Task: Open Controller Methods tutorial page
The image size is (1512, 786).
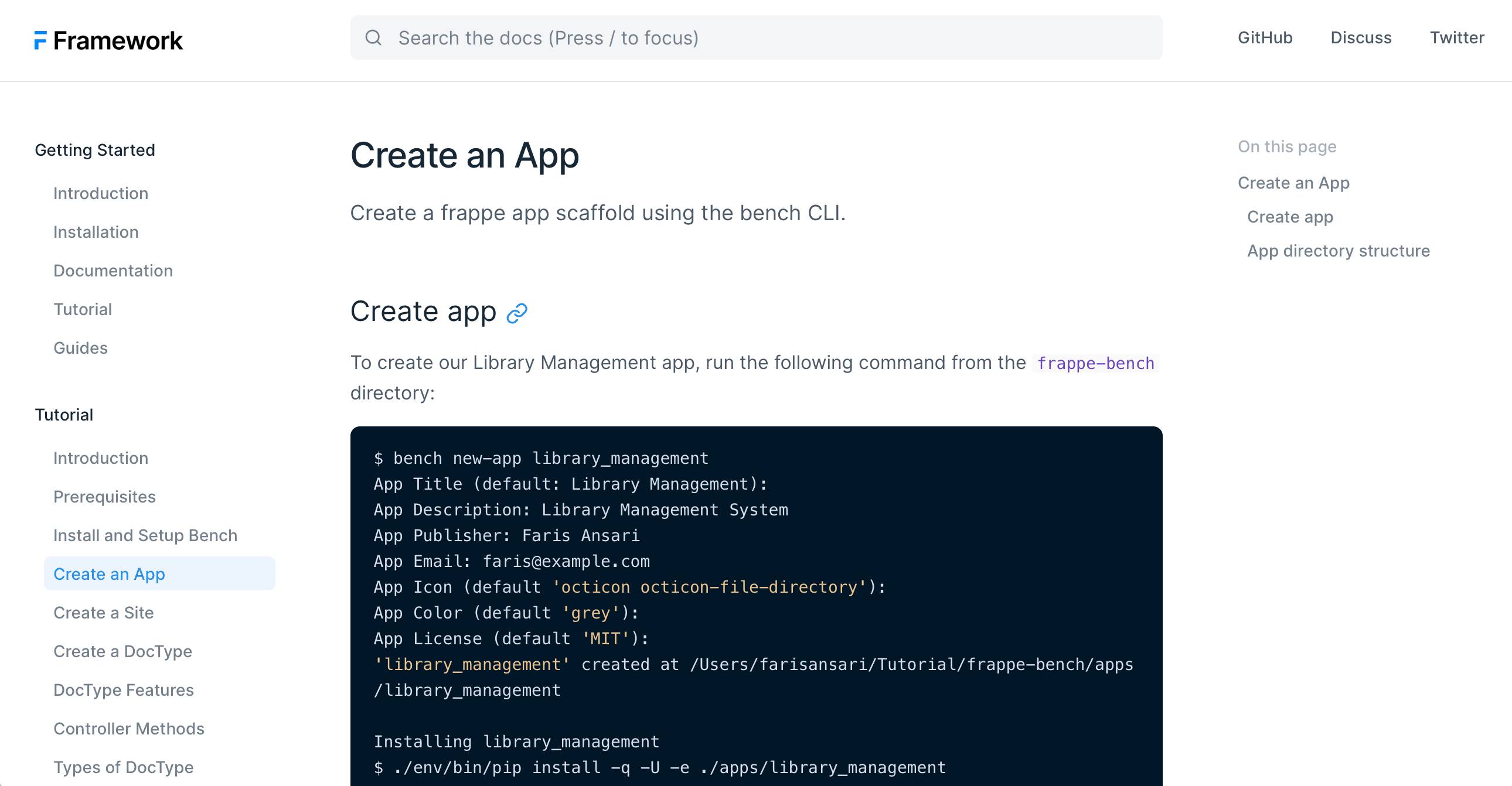Action: (128, 729)
